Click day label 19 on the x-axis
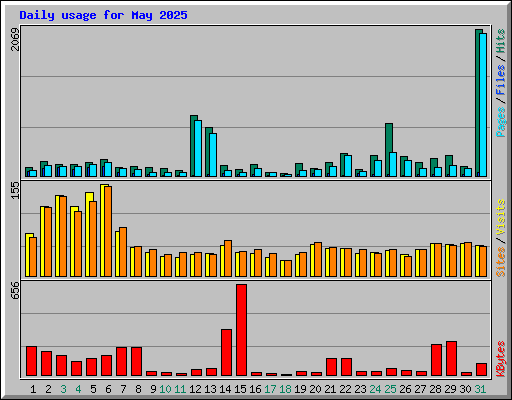Viewport: 512px width, 400px height. [300, 389]
